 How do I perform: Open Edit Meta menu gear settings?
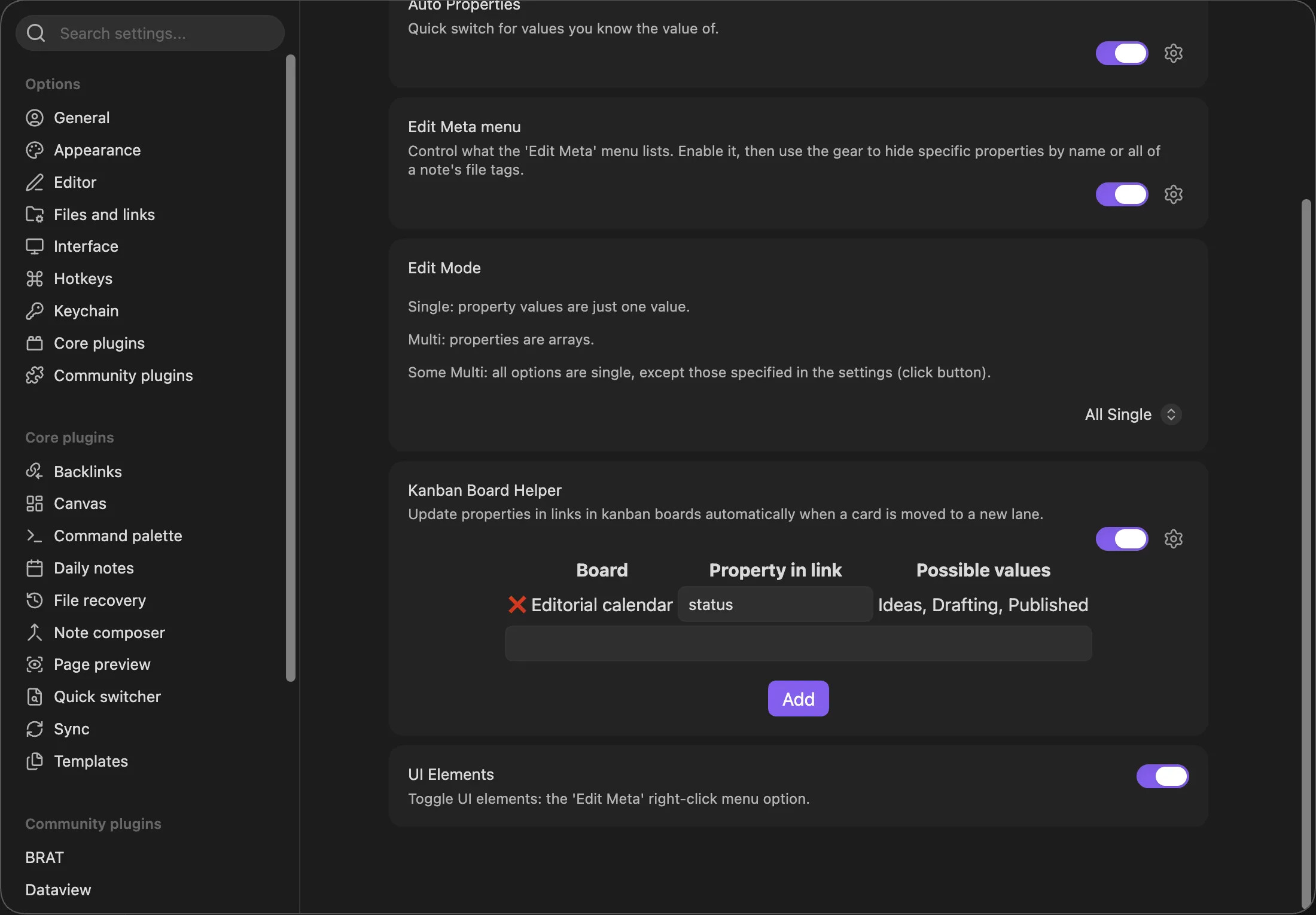point(1174,194)
